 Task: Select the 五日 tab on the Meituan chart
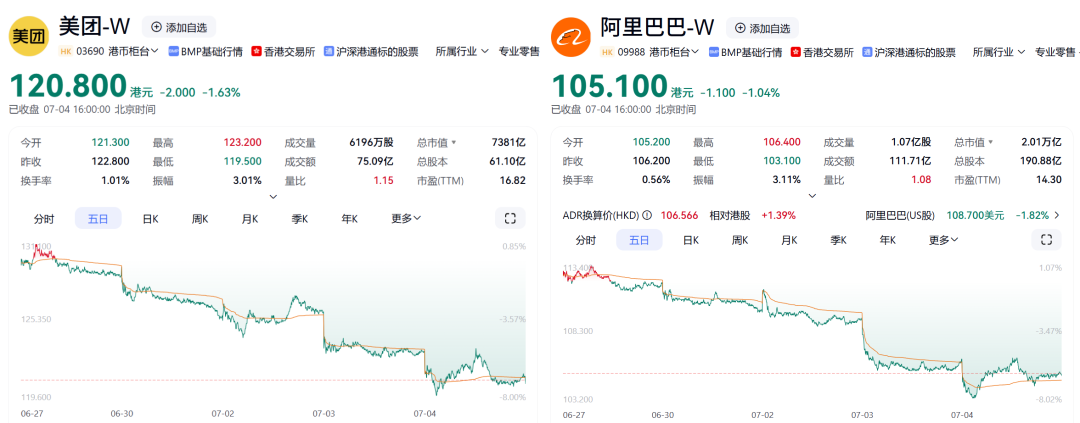coord(98,218)
